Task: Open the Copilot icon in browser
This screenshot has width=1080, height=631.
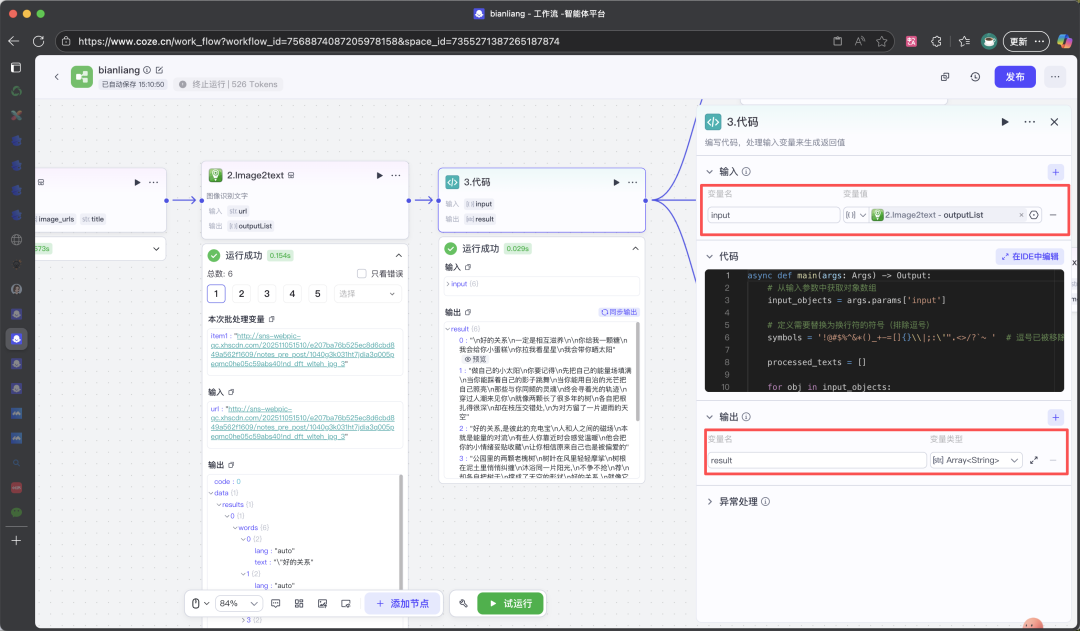Action: (1064, 41)
